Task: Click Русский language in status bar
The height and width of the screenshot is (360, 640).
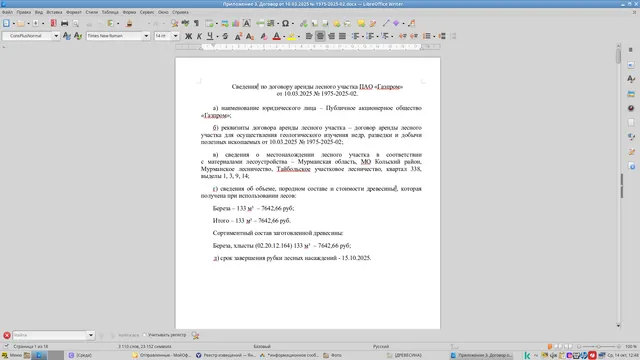Action: [x=381, y=347]
